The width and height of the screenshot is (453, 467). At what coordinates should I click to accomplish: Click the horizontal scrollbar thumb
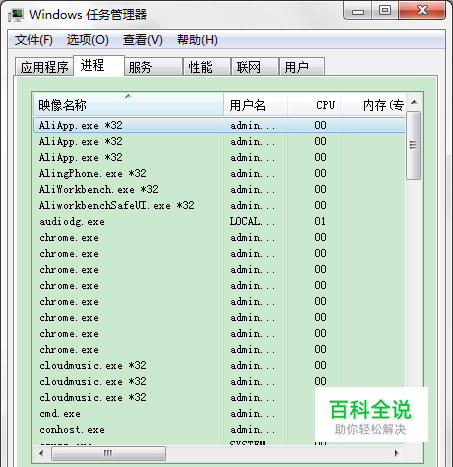(108, 454)
